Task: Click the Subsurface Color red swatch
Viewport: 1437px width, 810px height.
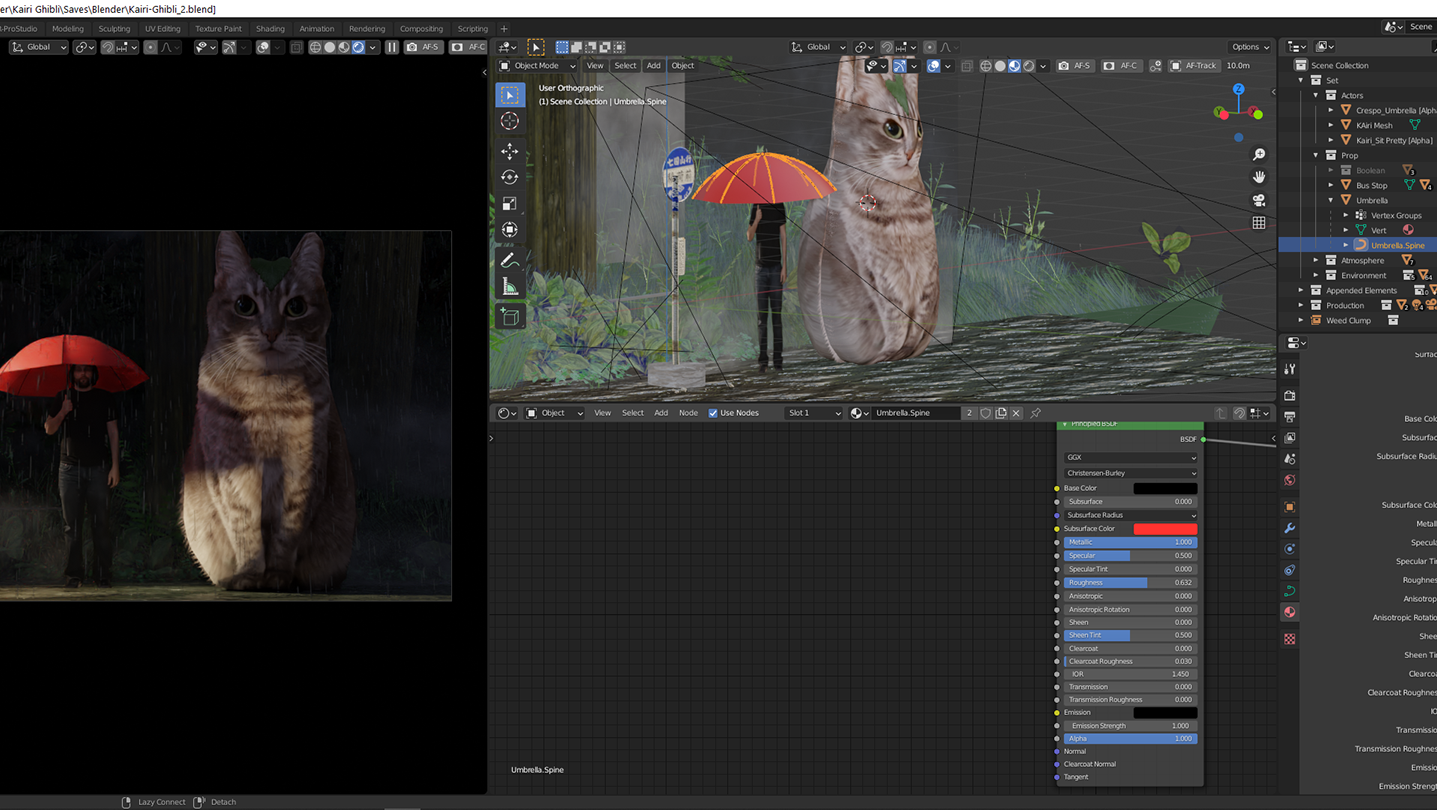Action: (x=1165, y=528)
